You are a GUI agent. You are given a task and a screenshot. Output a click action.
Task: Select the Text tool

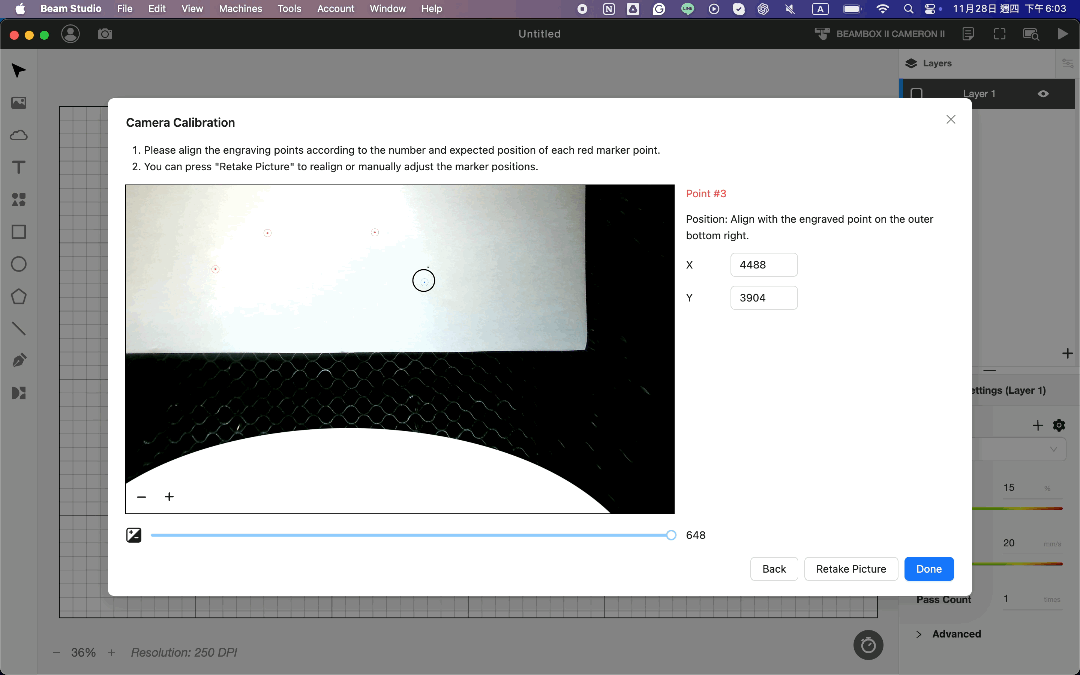(x=19, y=167)
